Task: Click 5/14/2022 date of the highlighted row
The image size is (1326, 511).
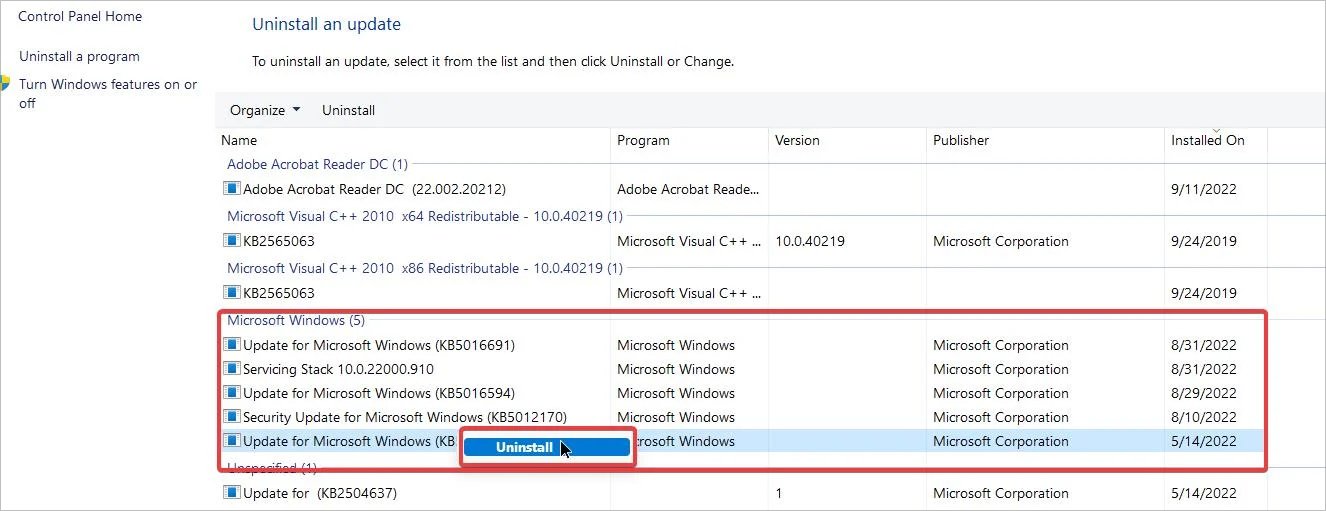Action: (x=1204, y=441)
